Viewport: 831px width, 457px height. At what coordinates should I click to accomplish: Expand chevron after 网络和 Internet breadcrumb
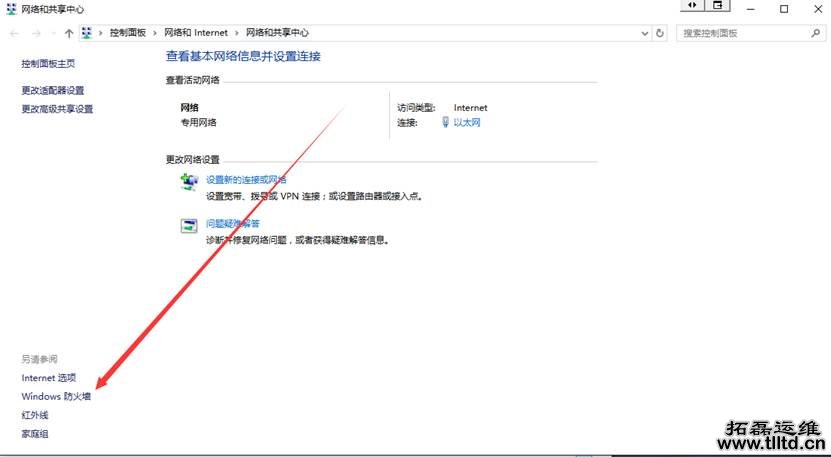[237, 33]
